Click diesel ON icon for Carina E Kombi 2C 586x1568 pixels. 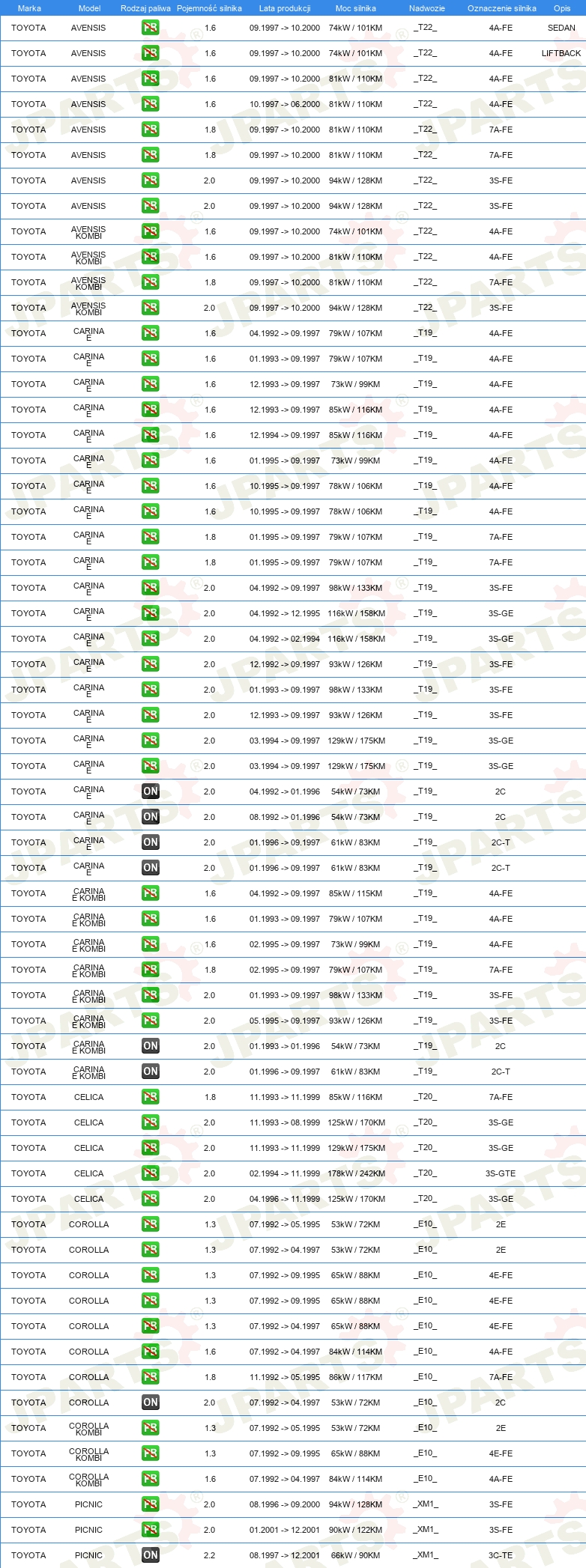(x=151, y=1046)
